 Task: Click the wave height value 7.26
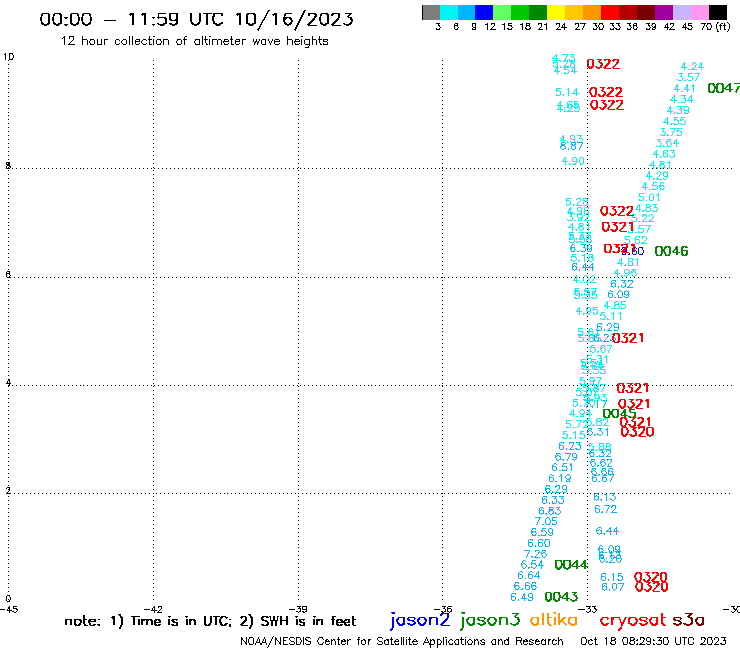[x=536, y=554]
